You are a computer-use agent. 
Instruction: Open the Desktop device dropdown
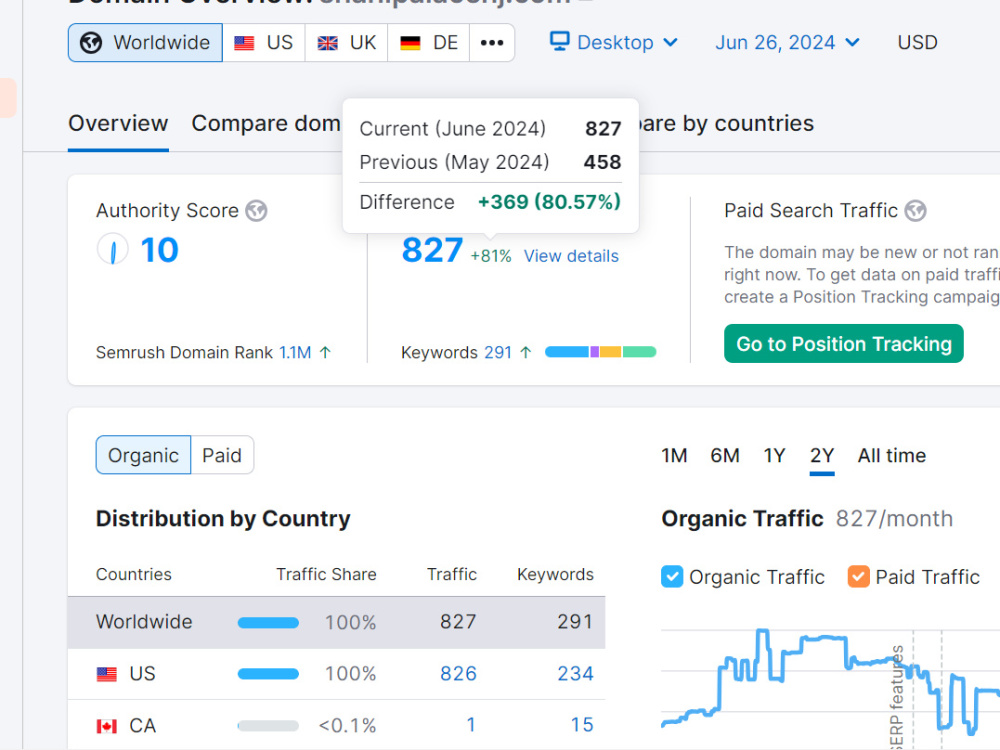pos(614,43)
